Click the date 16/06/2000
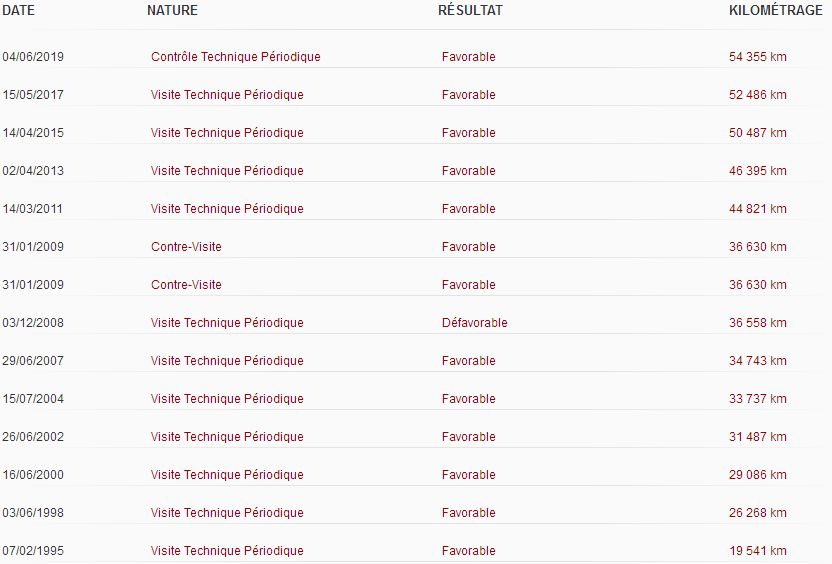Image resolution: width=832 pixels, height=564 pixels. click(33, 475)
